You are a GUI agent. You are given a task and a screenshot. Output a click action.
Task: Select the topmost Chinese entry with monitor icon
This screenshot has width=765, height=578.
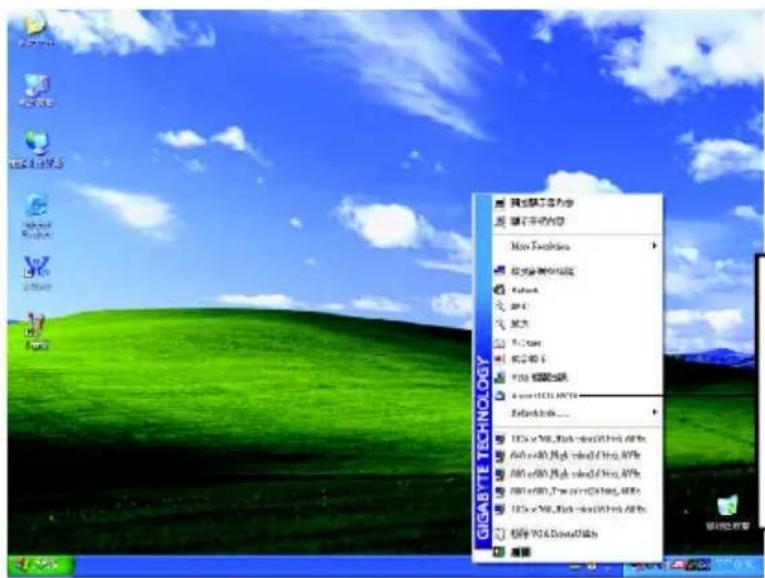tap(577, 203)
